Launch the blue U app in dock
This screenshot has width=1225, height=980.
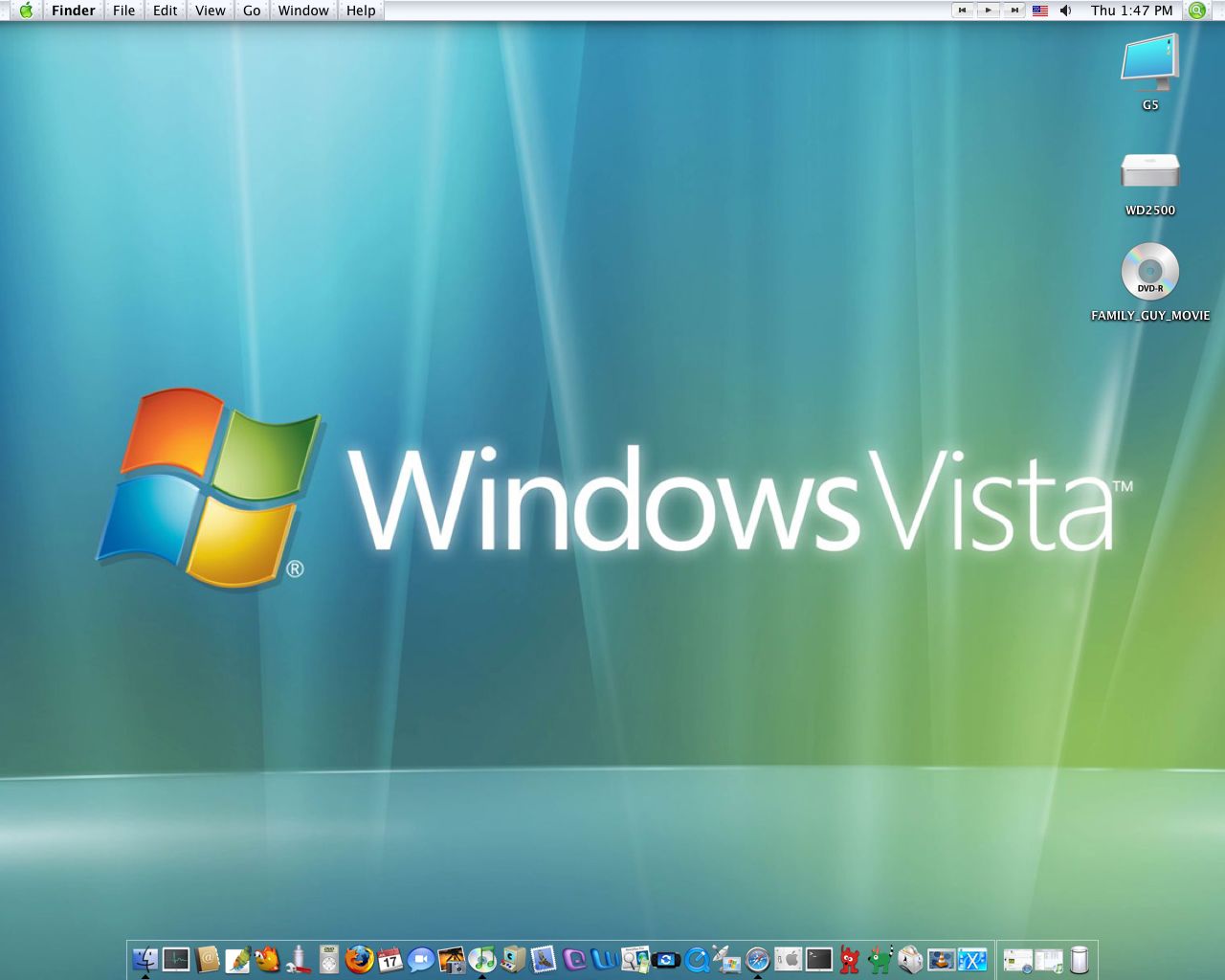[x=605, y=959]
